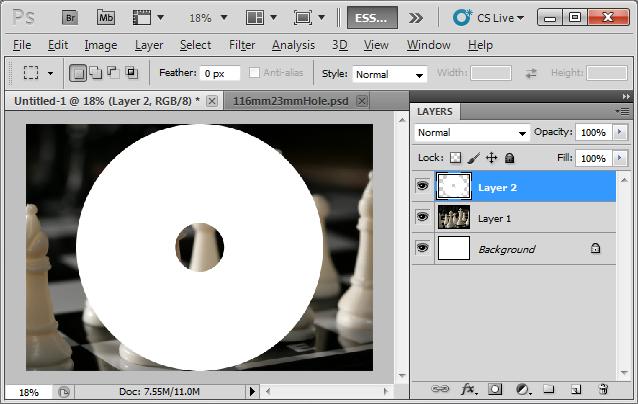
Task: Choose the Subtract from selection mode icon
Action: tap(113, 73)
